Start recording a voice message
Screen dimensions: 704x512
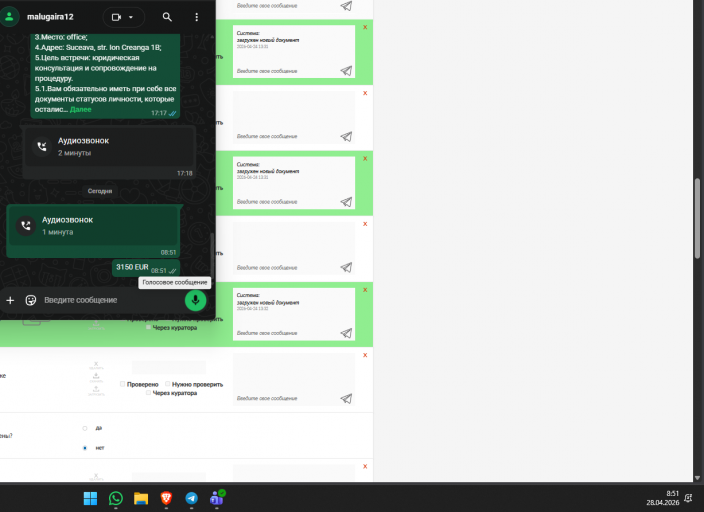coord(195,300)
